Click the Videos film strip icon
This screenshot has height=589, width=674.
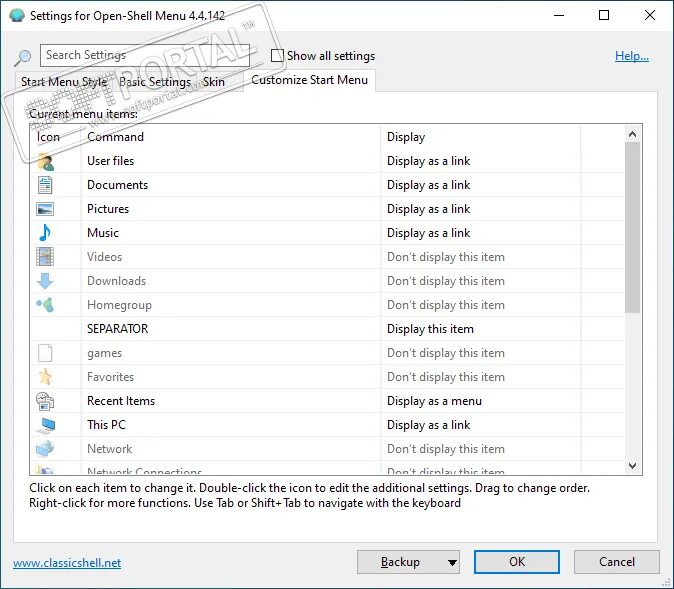[45, 257]
